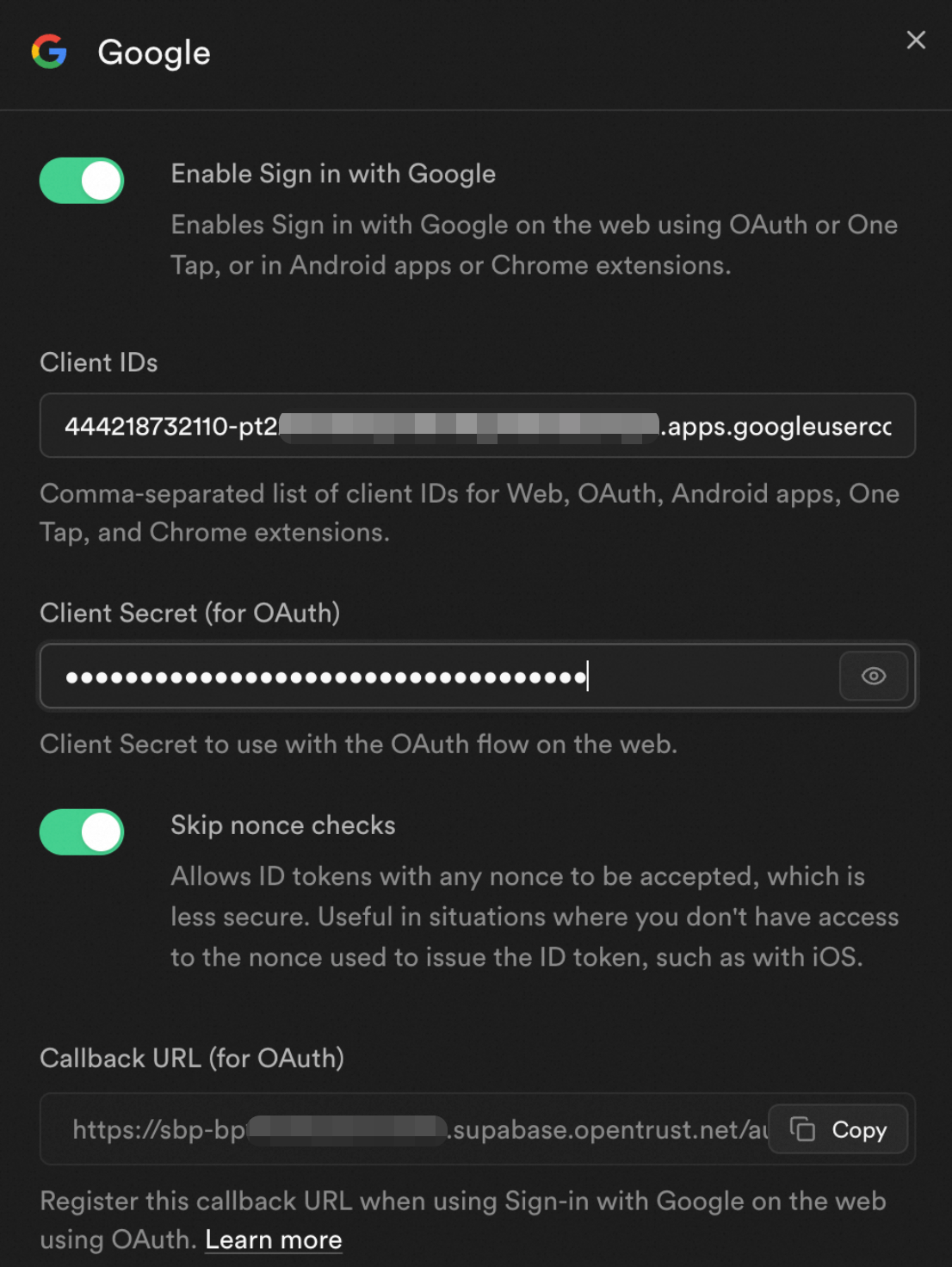Select the Callback URL text field

(413, 1129)
